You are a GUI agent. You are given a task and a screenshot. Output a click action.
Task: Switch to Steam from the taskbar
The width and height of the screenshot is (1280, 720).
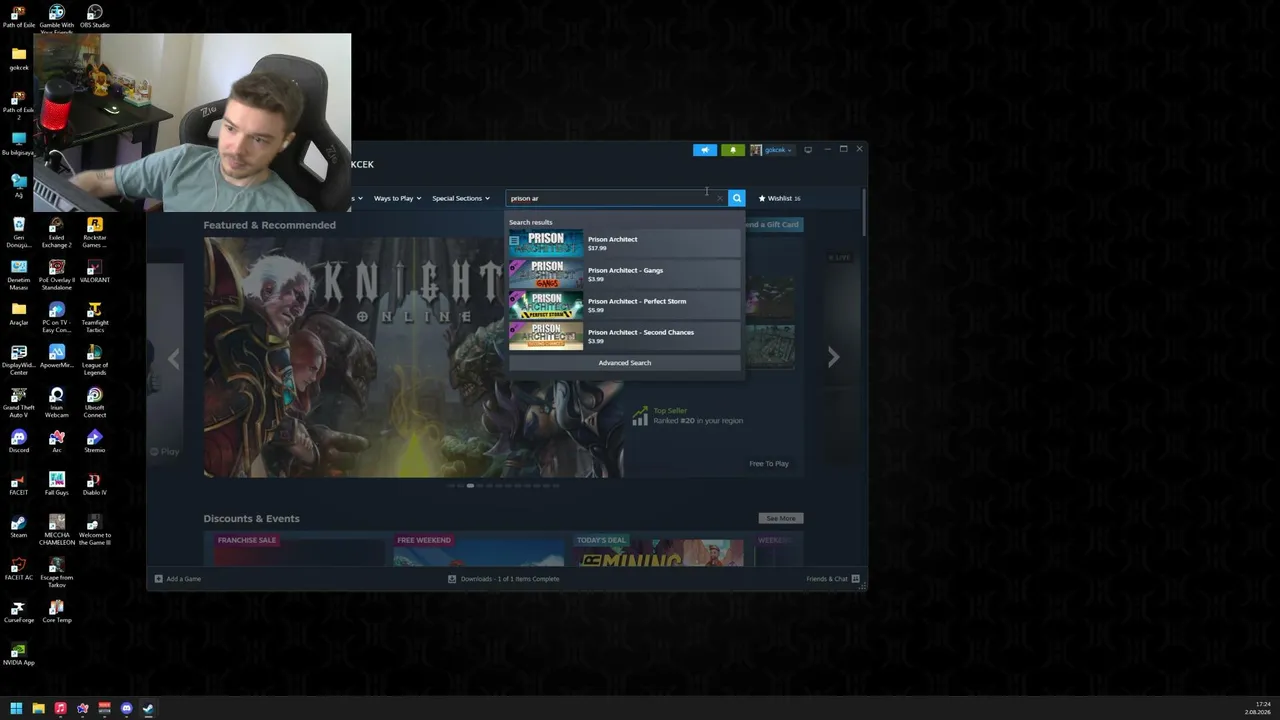coord(148,709)
